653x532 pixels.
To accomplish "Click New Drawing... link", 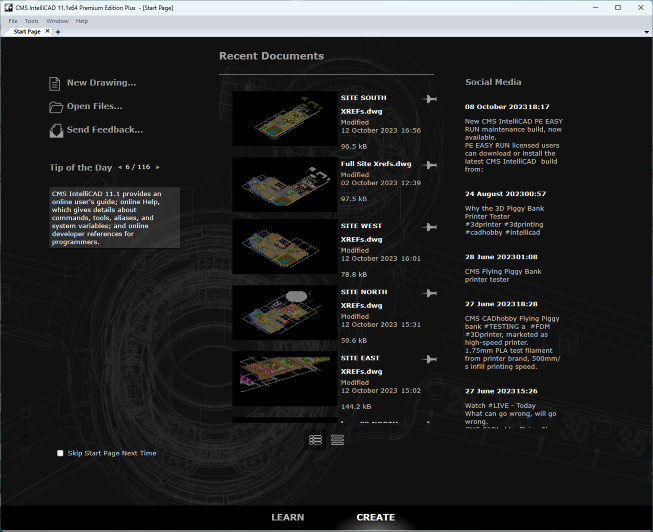I will pyautogui.click(x=102, y=82).
